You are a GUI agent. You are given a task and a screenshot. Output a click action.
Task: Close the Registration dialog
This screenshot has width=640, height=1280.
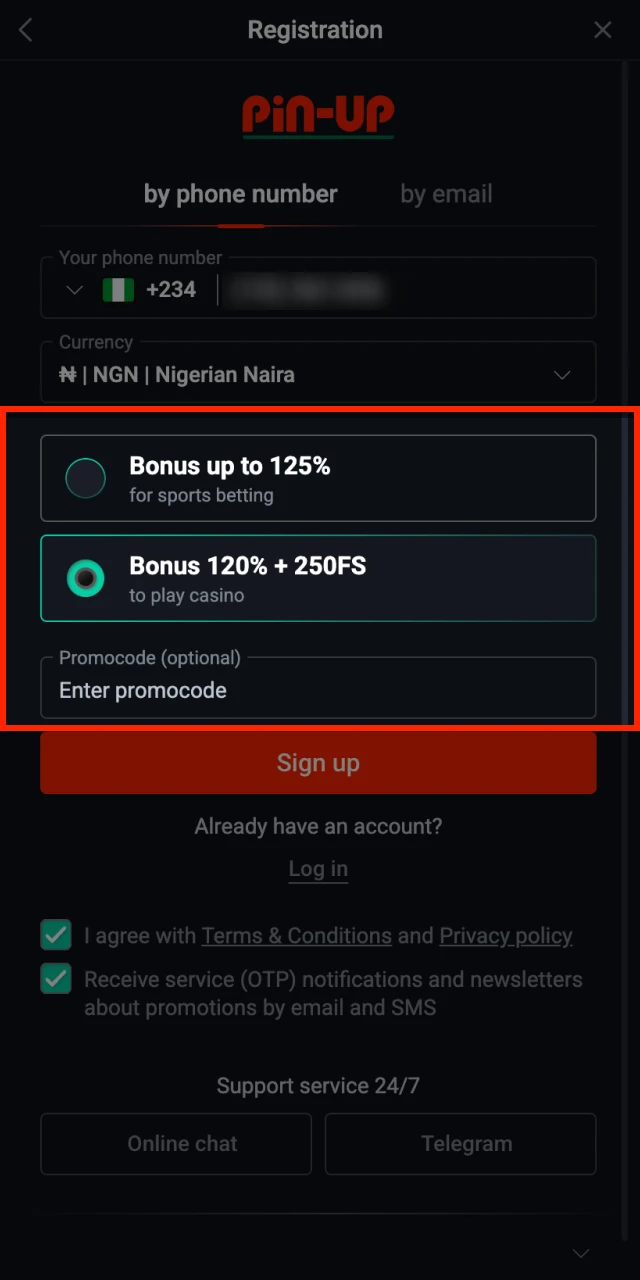603,31
